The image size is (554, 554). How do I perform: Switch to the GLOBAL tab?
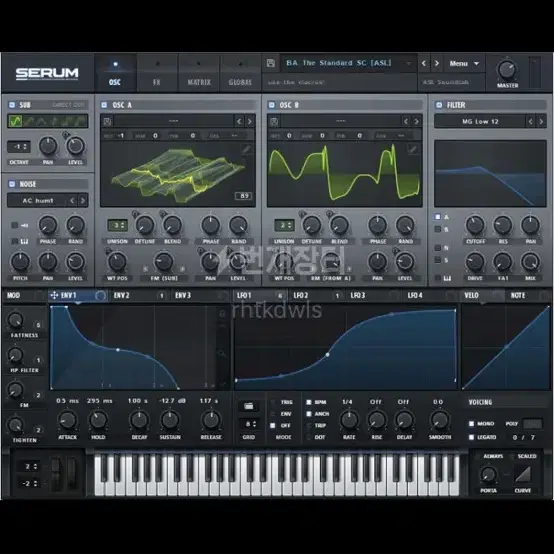click(240, 73)
